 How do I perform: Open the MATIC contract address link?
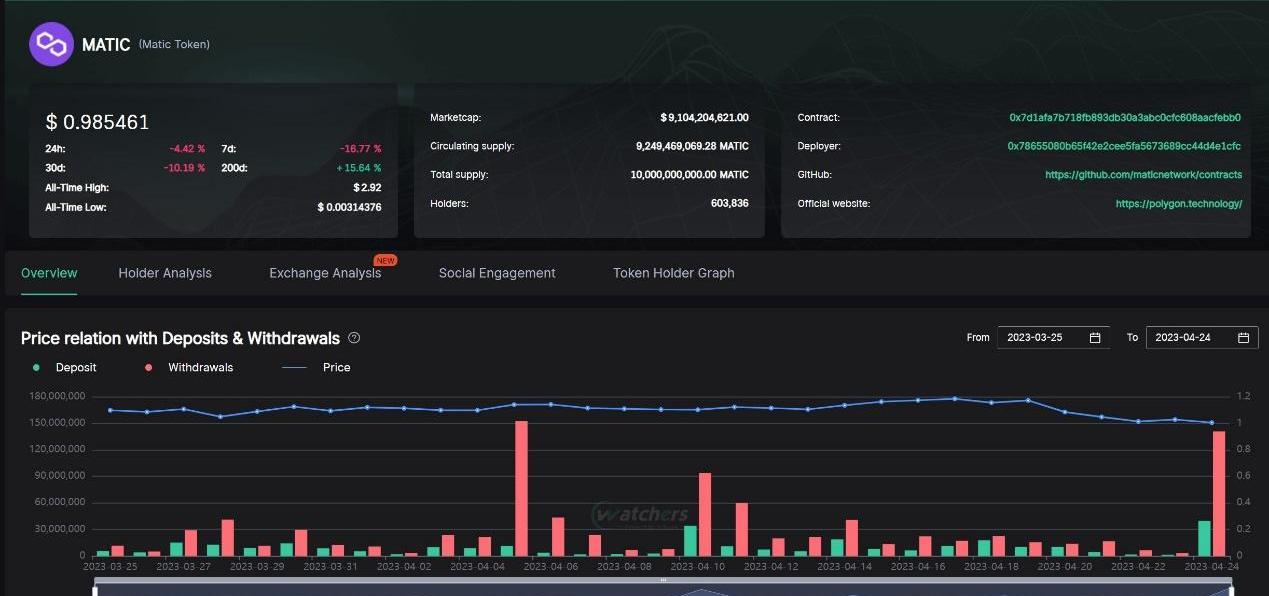[1125, 118]
